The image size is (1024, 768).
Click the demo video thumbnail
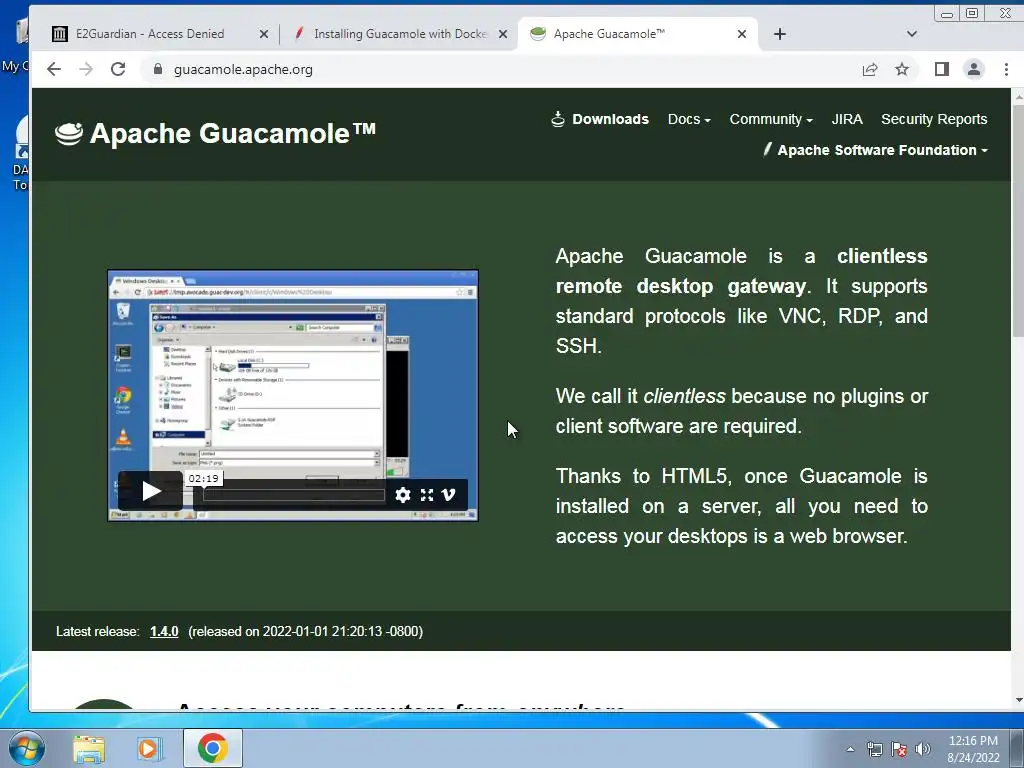click(293, 395)
